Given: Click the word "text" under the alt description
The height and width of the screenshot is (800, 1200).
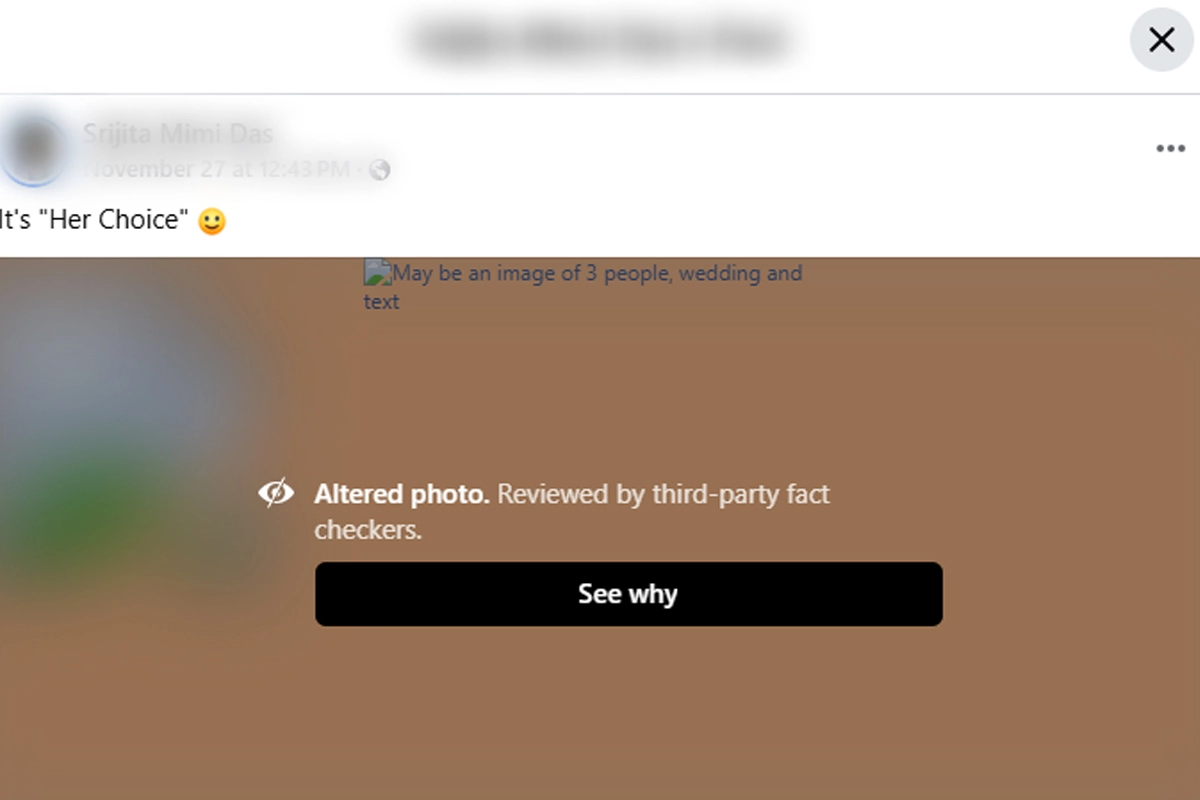Looking at the screenshot, I should 381,302.
